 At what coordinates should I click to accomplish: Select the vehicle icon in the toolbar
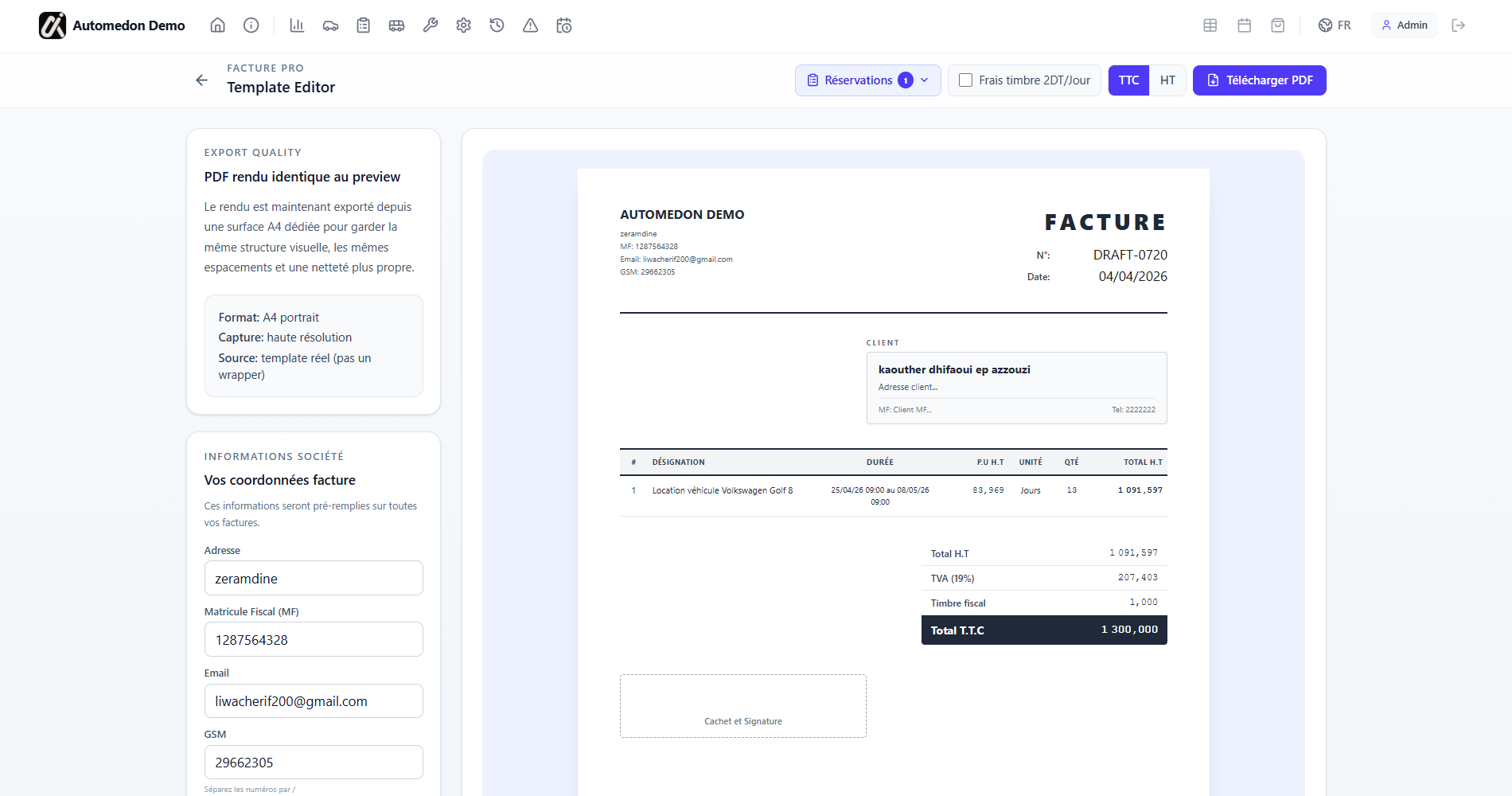click(330, 25)
